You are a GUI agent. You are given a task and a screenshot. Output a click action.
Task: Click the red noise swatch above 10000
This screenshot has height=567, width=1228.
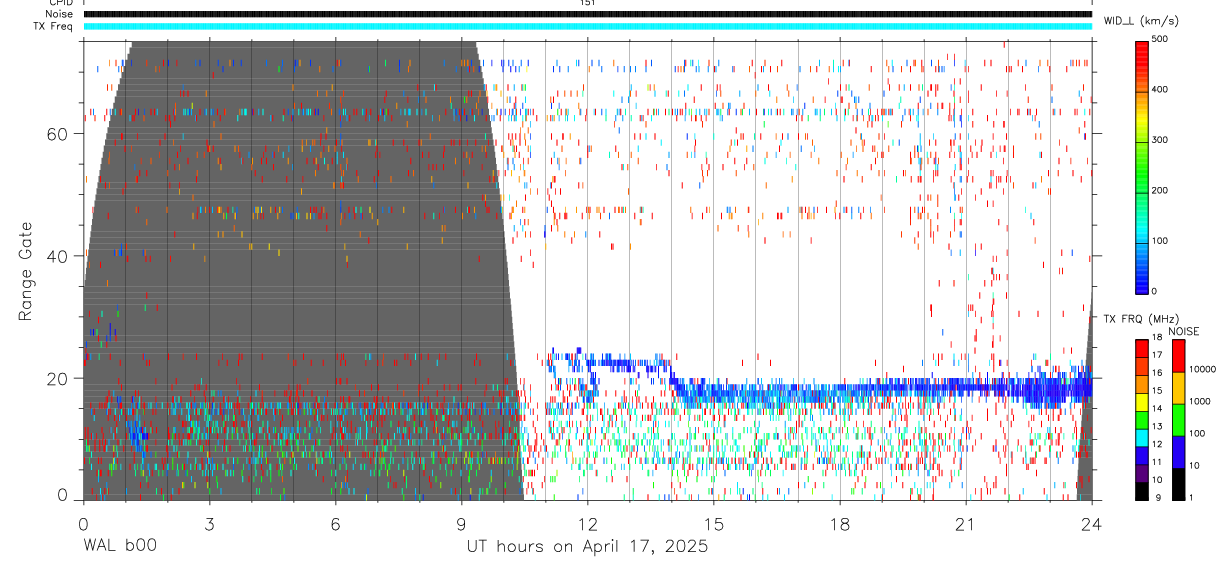coord(1178,355)
